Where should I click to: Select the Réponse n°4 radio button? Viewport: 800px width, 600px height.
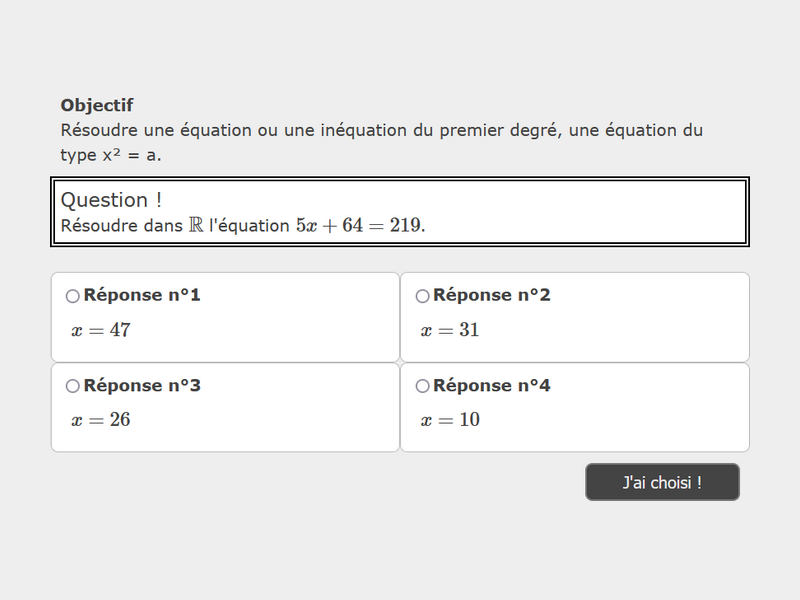tap(422, 386)
